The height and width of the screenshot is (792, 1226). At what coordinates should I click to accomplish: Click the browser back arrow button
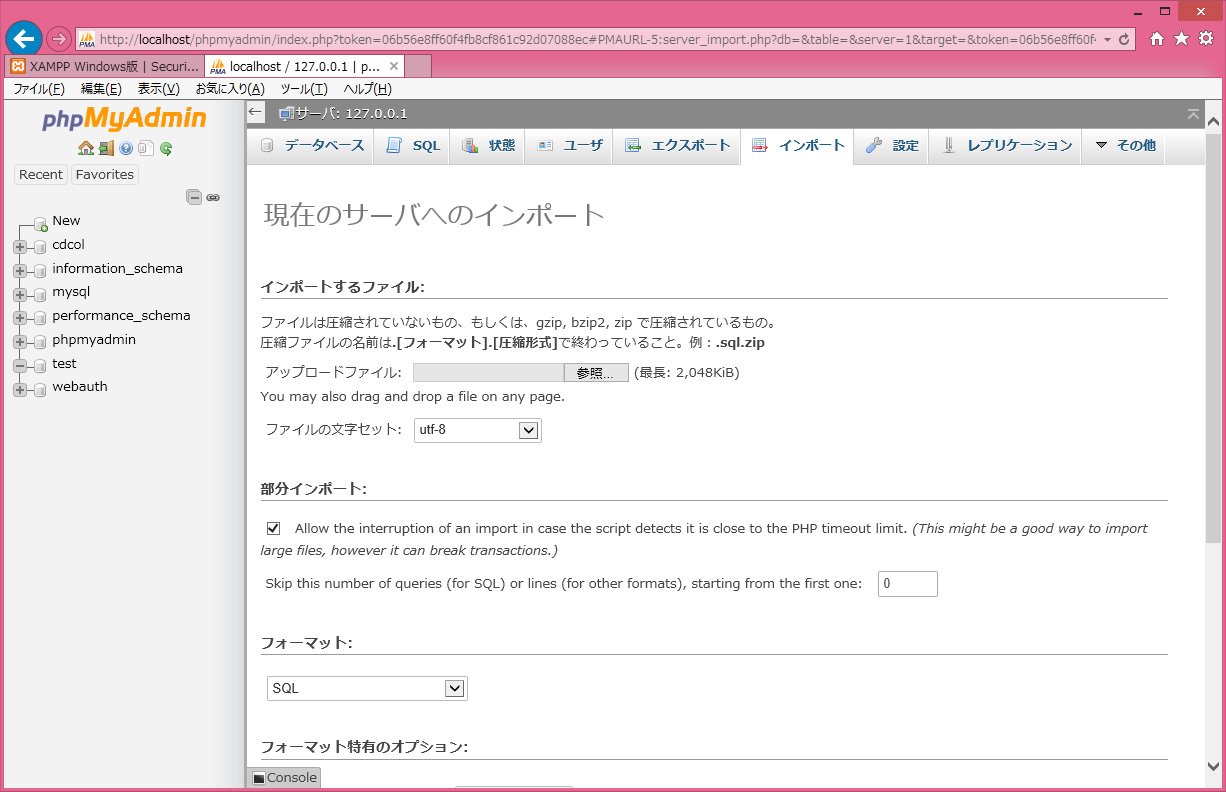pyautogui.click(x=24, y=39)
